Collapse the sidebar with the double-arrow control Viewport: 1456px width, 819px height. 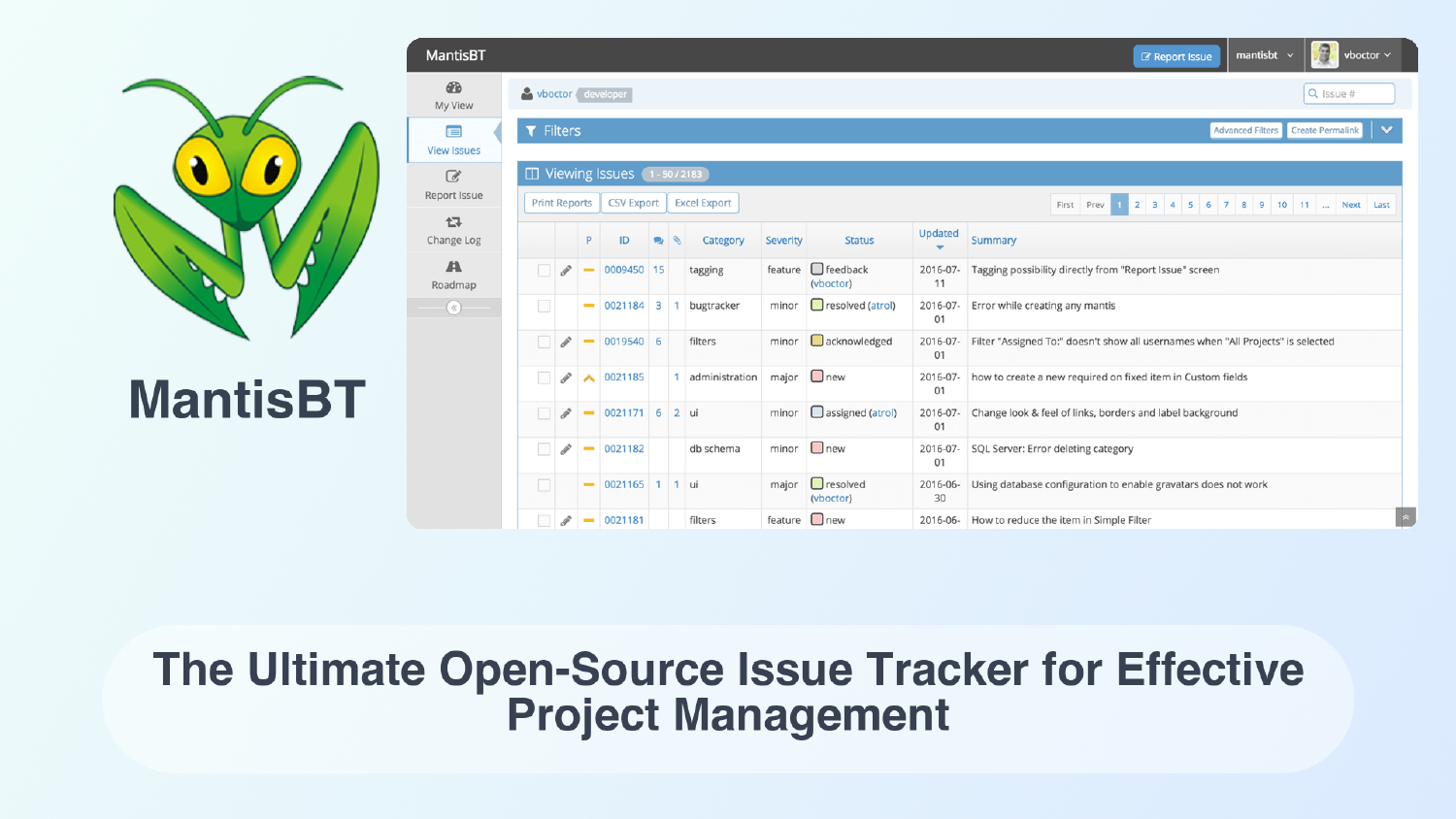tap(453, 307)
